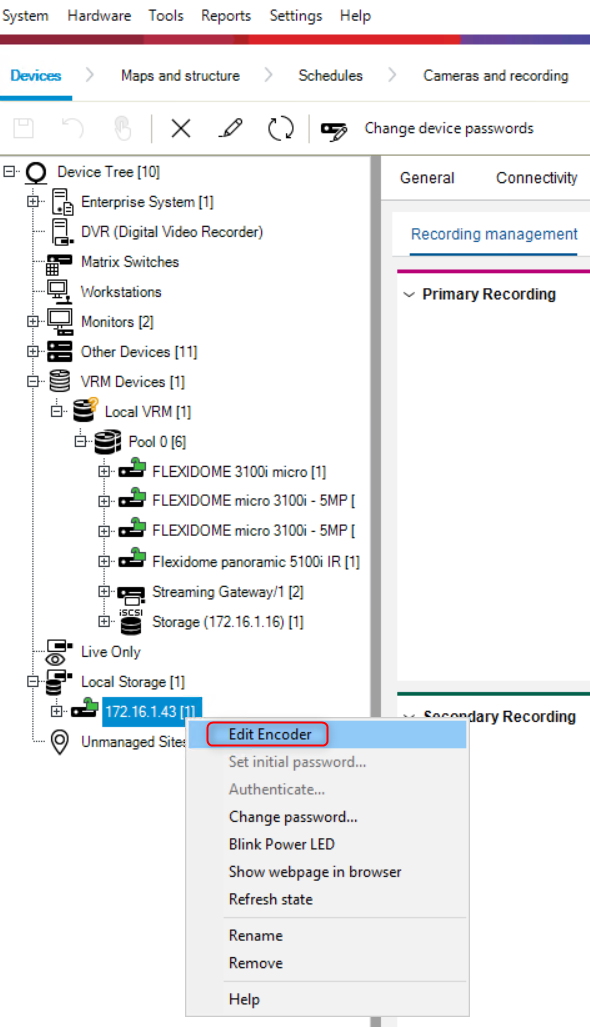Click the Change device passwords icon
This screenshot has height=1027, width=590.
[334, 130]
